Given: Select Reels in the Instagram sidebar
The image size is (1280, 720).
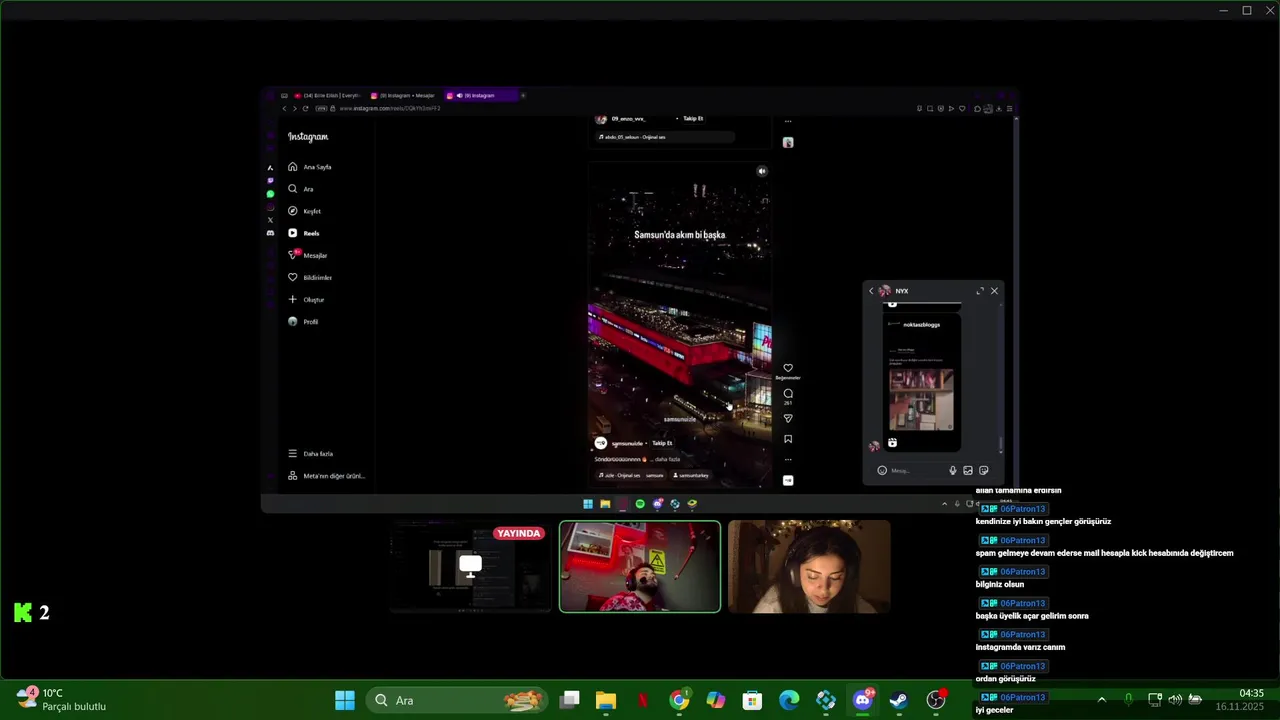Looking at the screenshot, I should pyautogui.click(x=304, y=233).
